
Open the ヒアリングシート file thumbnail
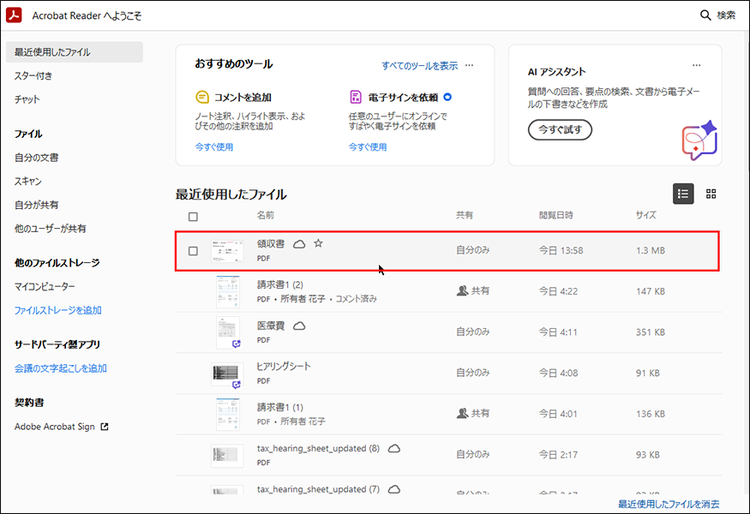(x=227, y=374)
